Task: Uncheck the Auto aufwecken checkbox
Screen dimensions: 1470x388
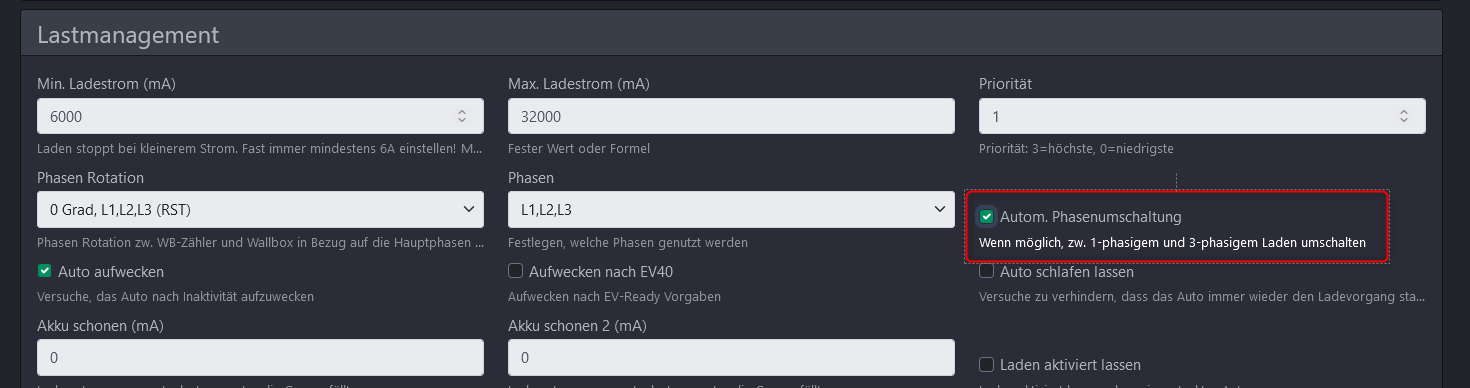Action: pyautogui.click(x=44, y=271)
